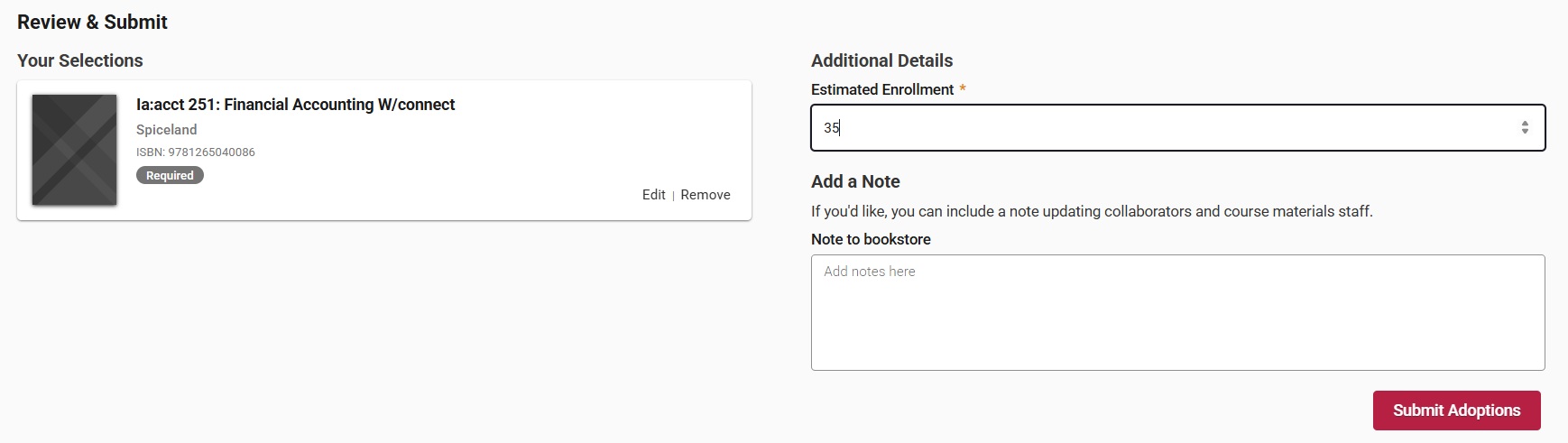Click the Review & Submit heading
1568x443 pixels.
point(92,23)
